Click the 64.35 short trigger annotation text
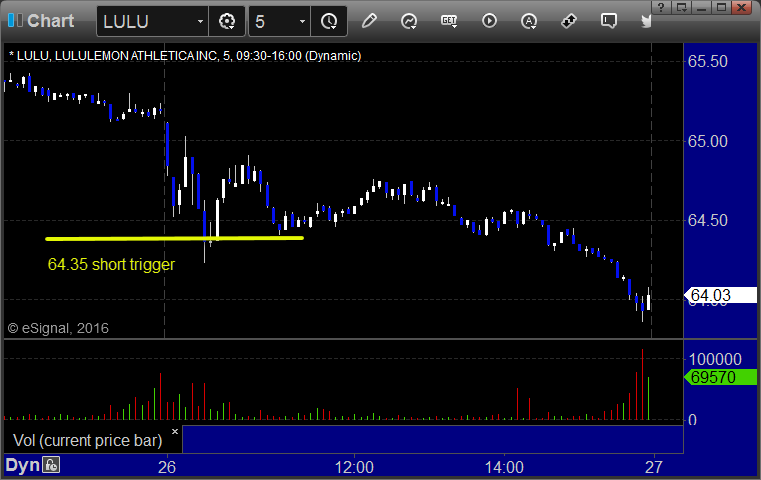Viewport: 761px width, 480px height. tap(111, 265)
